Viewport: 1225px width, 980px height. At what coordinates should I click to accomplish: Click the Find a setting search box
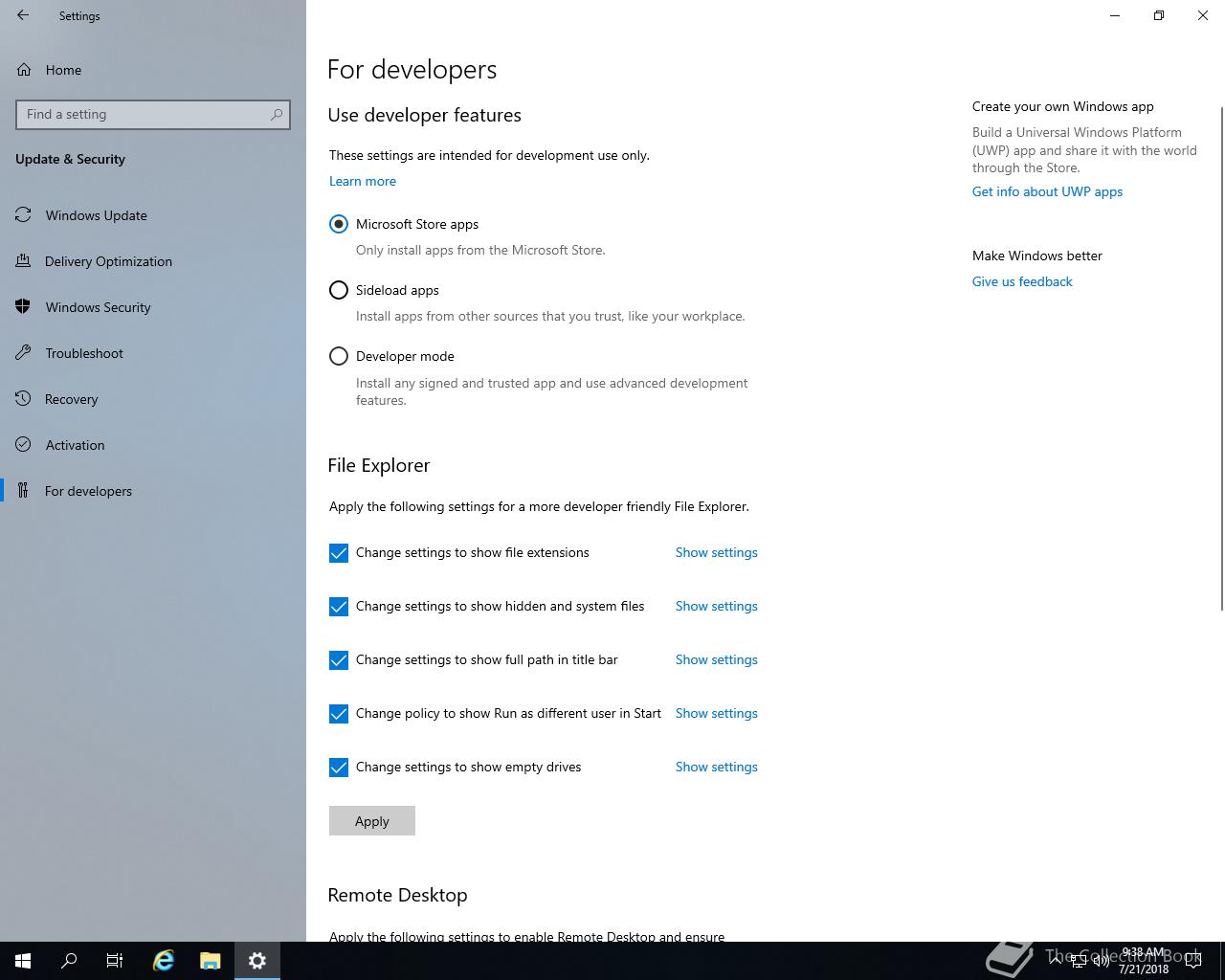point(153,114)
